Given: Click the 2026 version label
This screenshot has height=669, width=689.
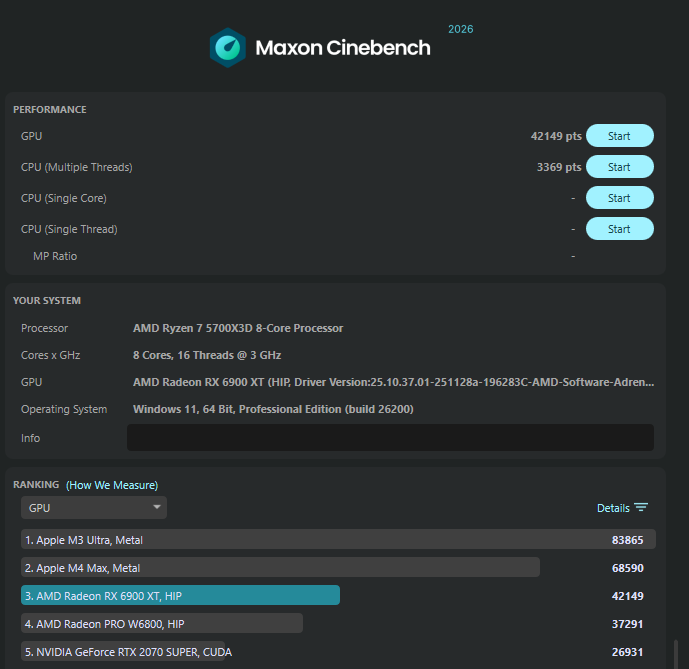Looking at the screenshot, I should [x=461, y=29].
